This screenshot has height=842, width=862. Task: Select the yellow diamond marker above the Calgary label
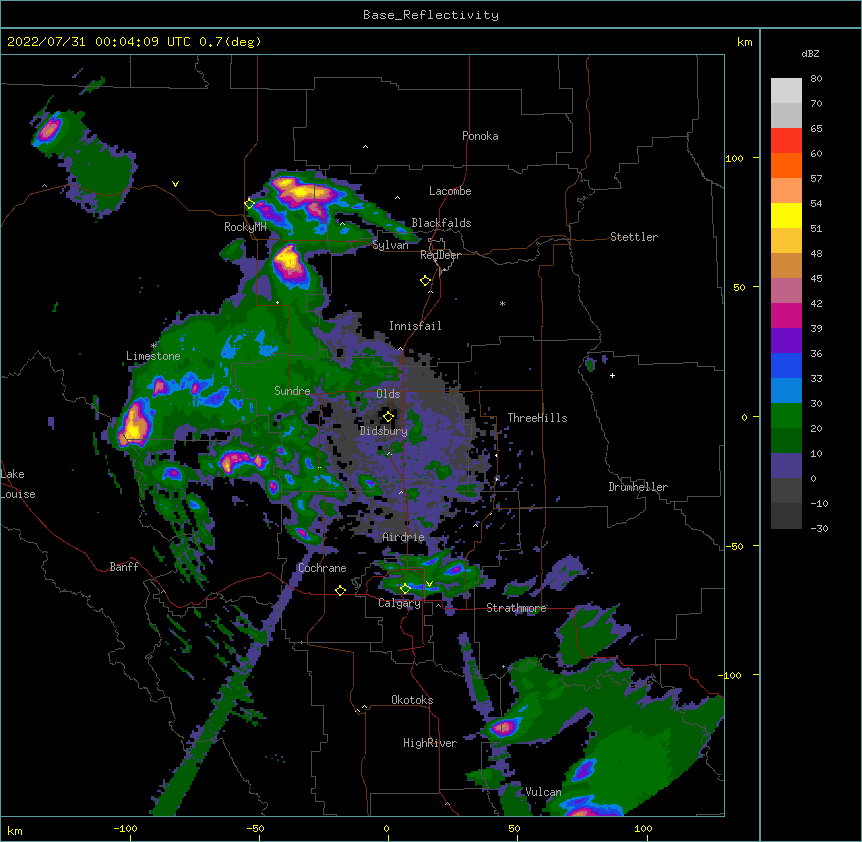pyautogui.click(x=405, y=589)
